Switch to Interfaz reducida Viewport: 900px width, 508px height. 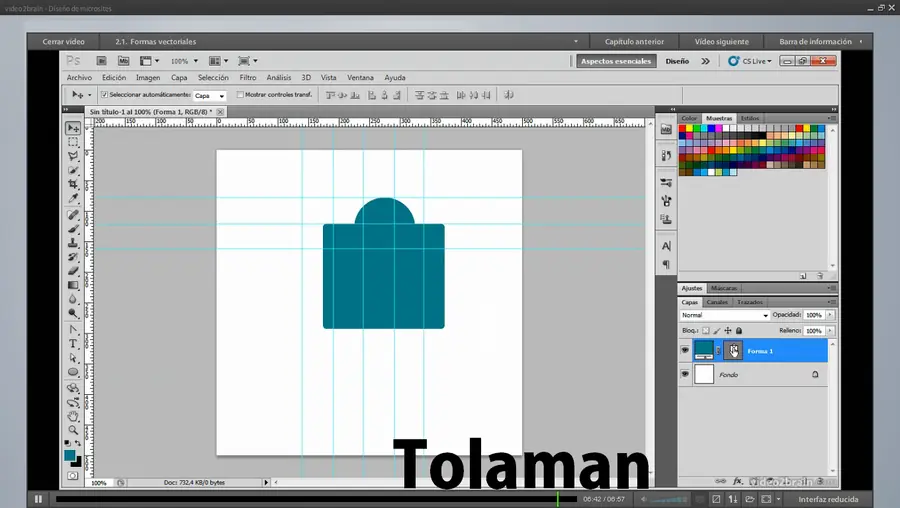(828, 499)
